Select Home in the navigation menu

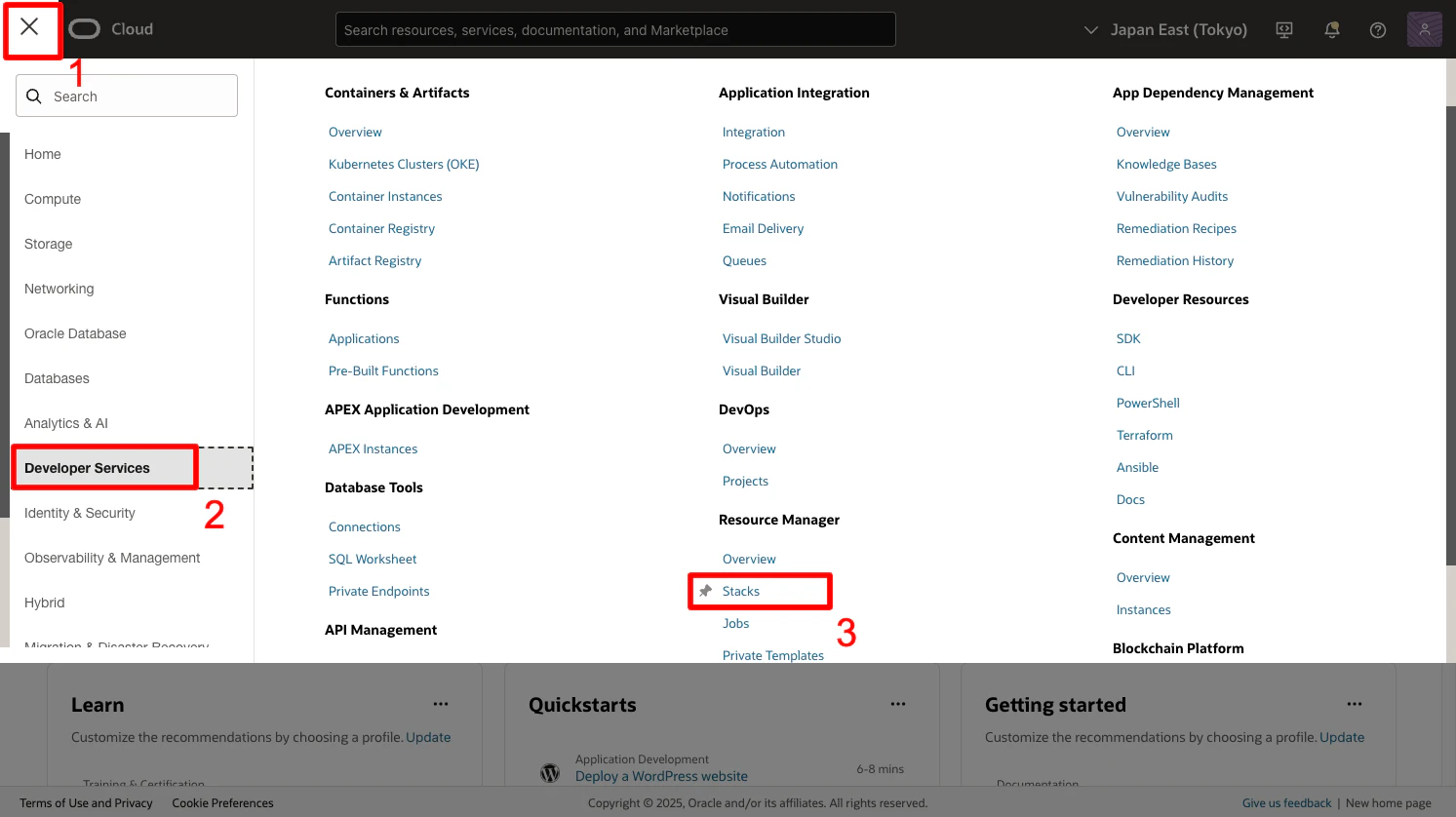click(x=43, y=154)
